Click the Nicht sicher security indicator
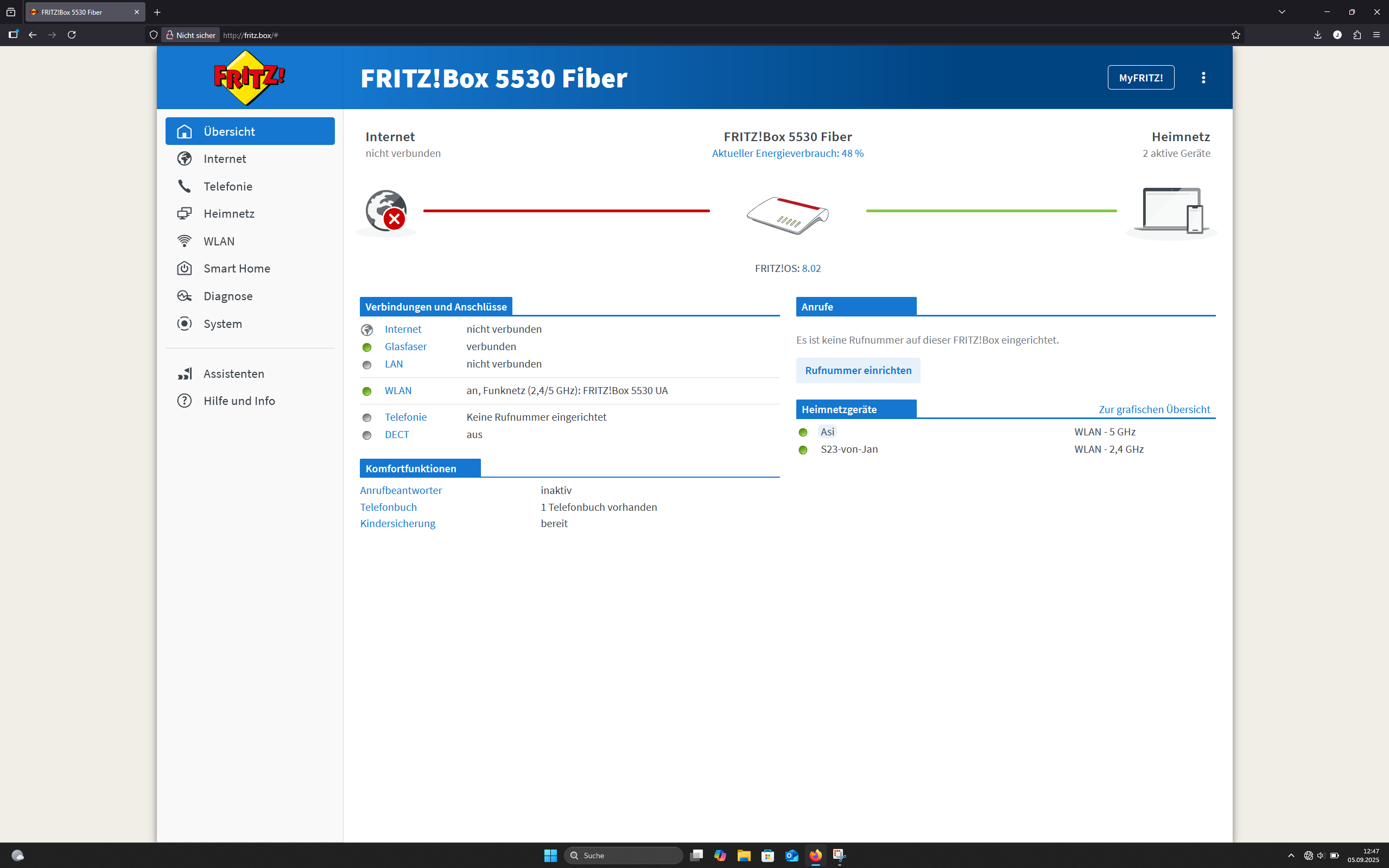The height and width of the screenshot is (868, 1389). (191, 35)
